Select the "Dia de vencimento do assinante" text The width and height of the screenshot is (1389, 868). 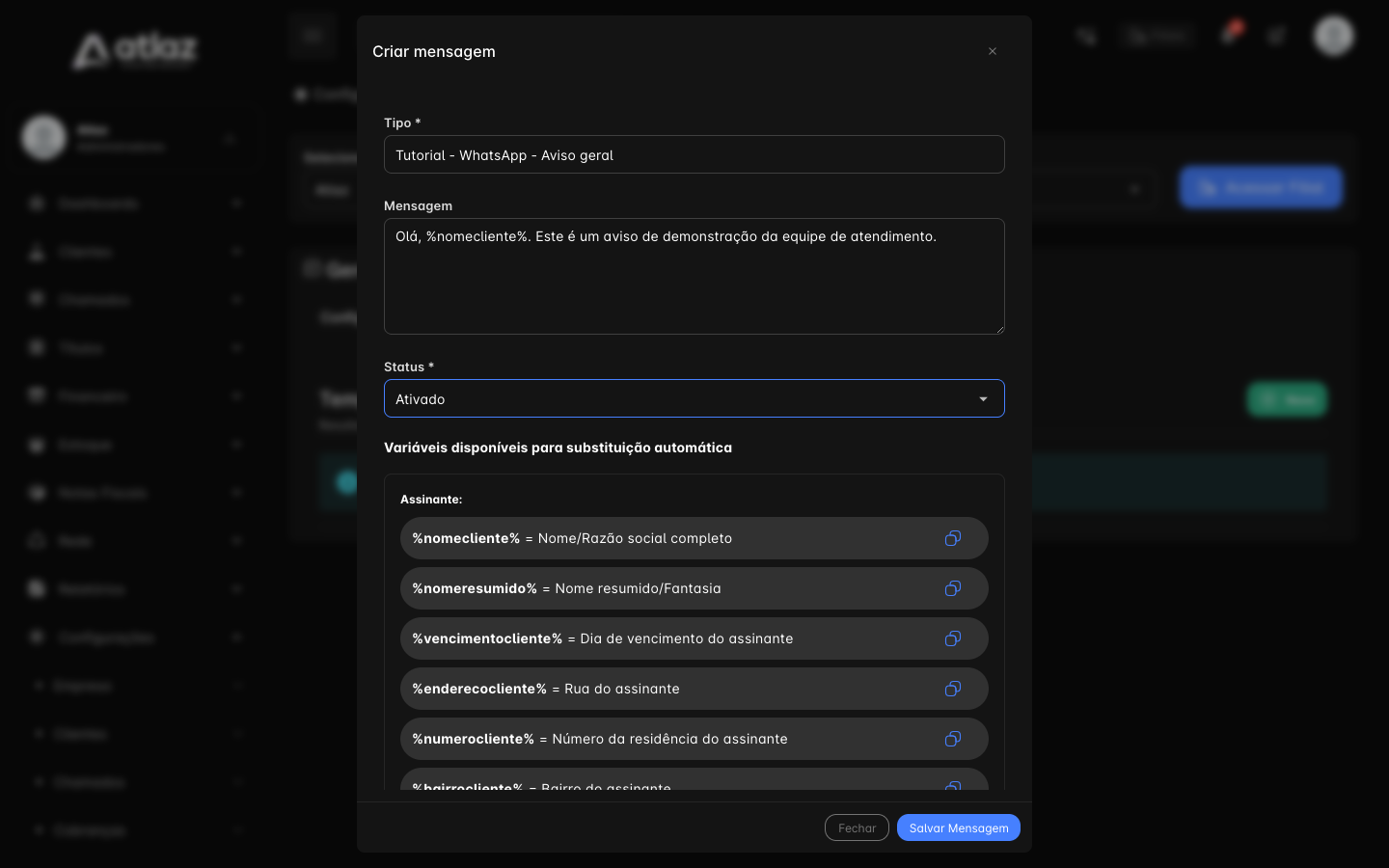point(687,638)
